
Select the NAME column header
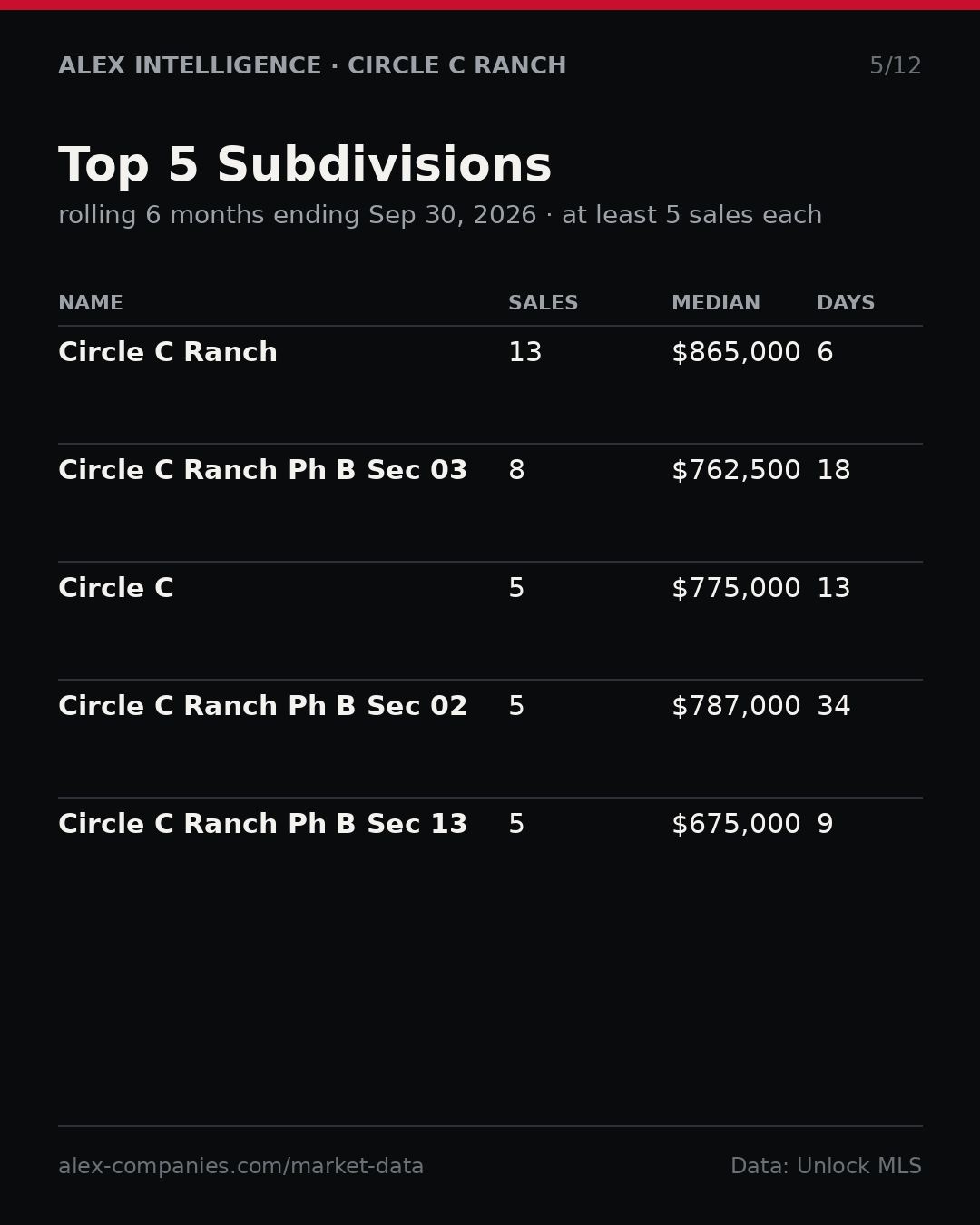(x=91, y=303)
